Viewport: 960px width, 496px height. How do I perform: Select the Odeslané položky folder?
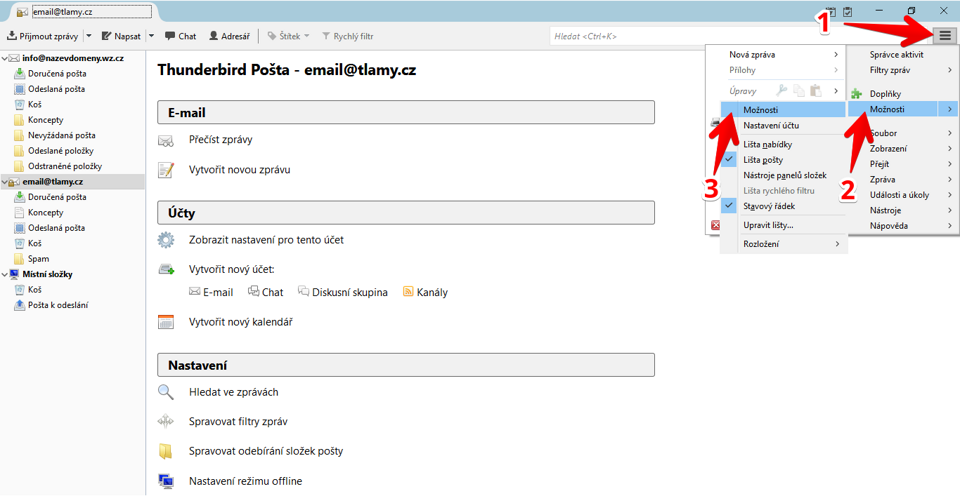click(x=61, y=151)
